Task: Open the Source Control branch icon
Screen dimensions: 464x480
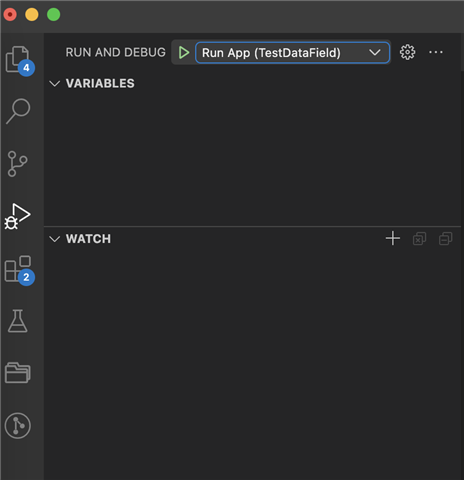Action: [17, 163]
